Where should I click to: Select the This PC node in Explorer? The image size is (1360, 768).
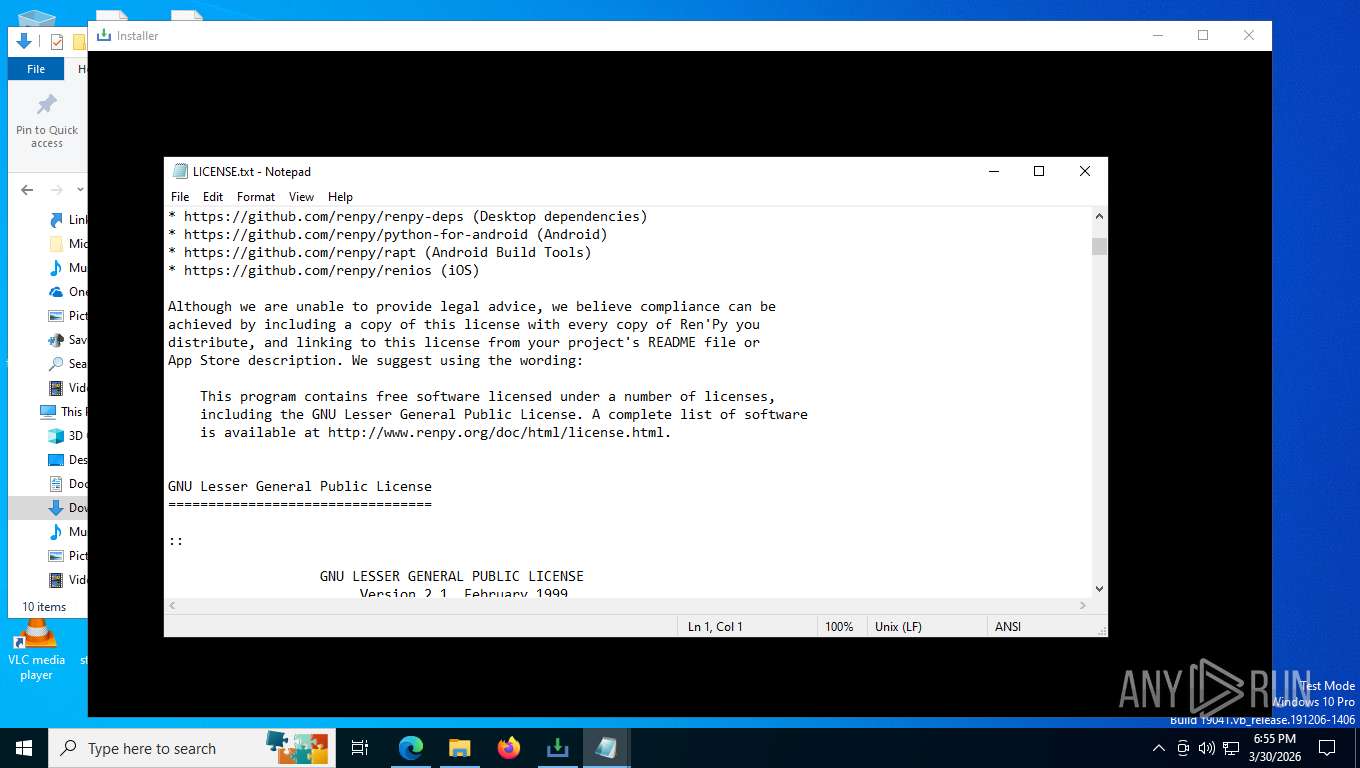point(62,412)
